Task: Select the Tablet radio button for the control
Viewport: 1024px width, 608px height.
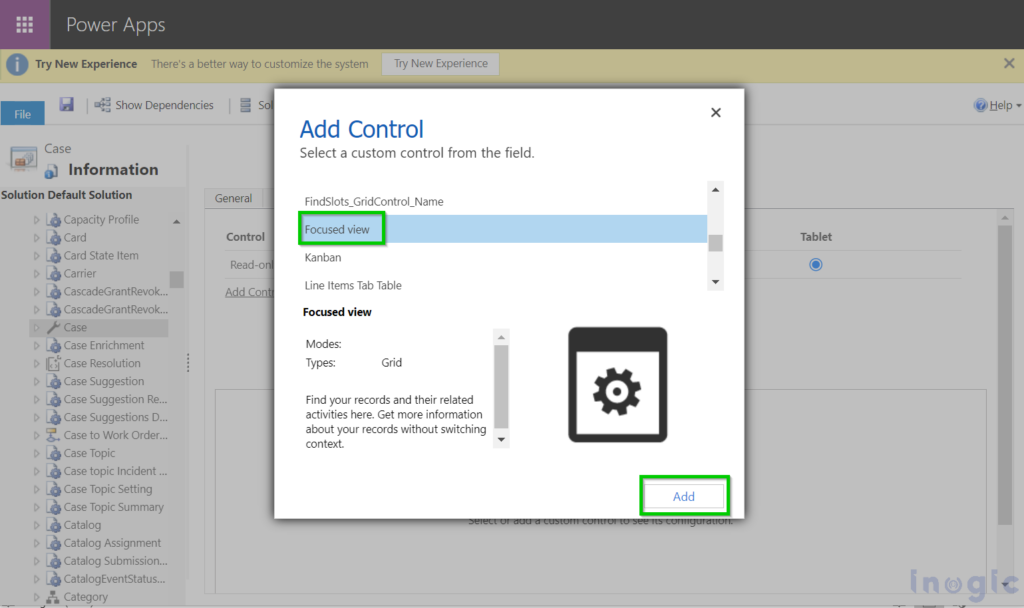Action: pos(815,264)
